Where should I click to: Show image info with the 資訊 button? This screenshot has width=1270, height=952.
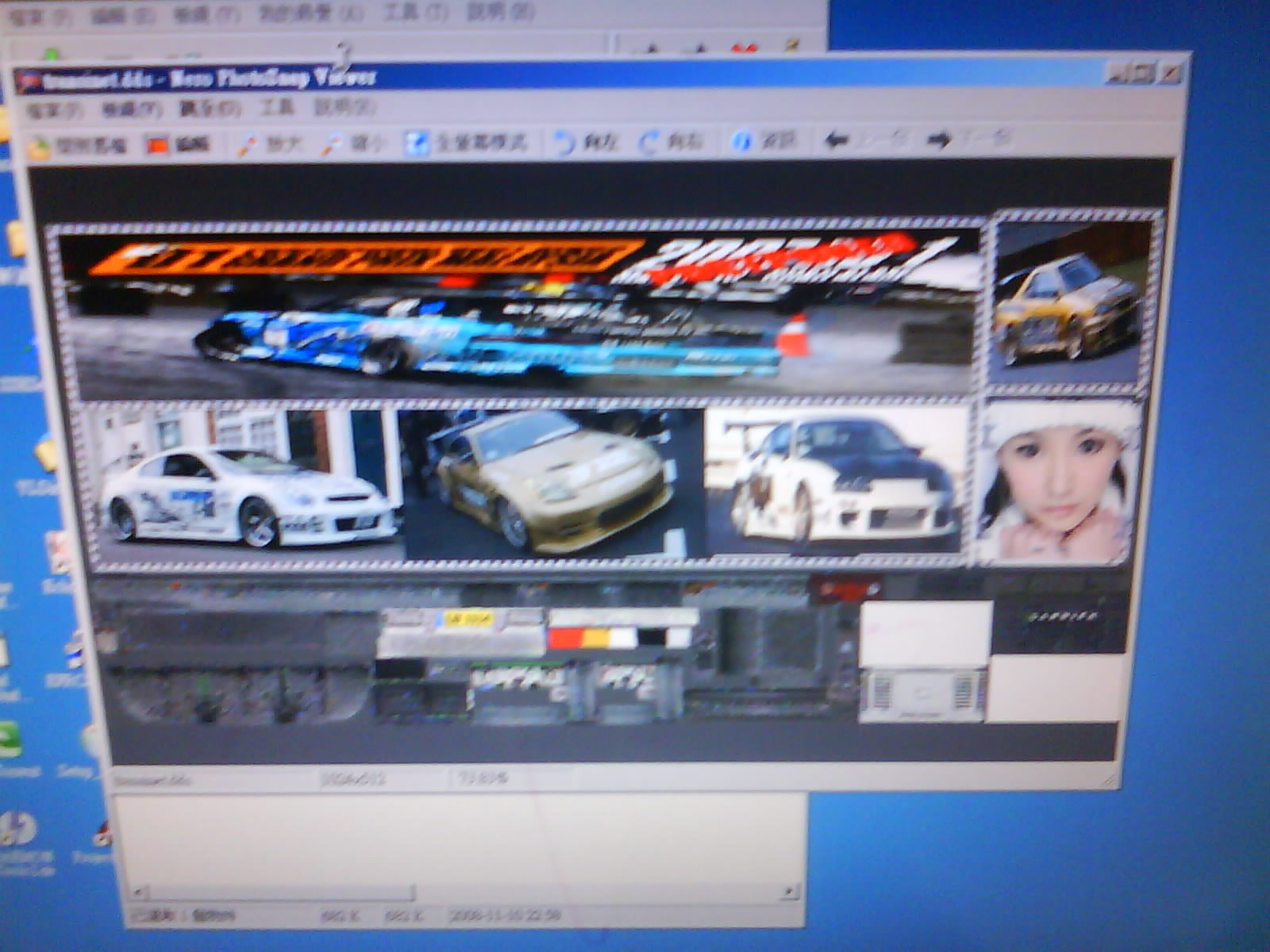coord(764,141)
